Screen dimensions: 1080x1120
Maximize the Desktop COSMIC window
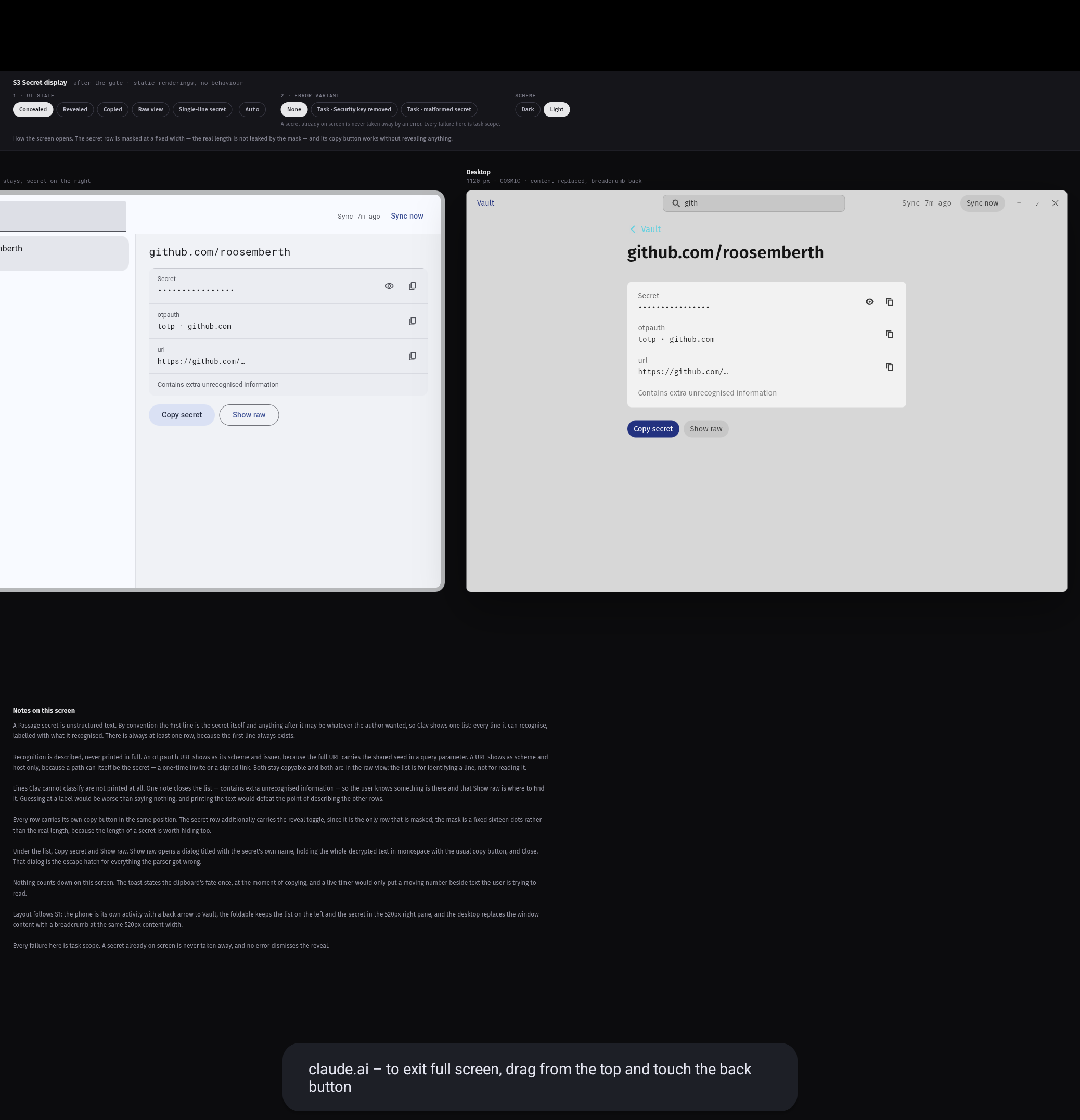tap(1037, 203)
